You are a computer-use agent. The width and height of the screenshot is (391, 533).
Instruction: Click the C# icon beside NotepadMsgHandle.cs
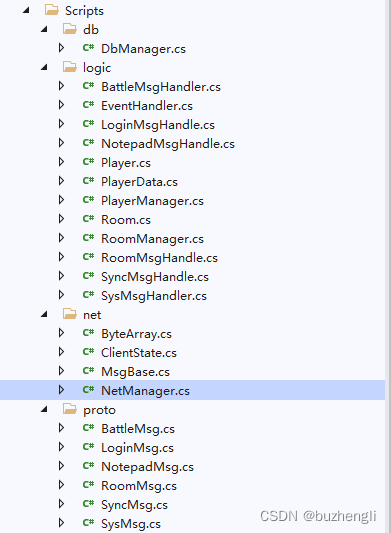[88, 143]
